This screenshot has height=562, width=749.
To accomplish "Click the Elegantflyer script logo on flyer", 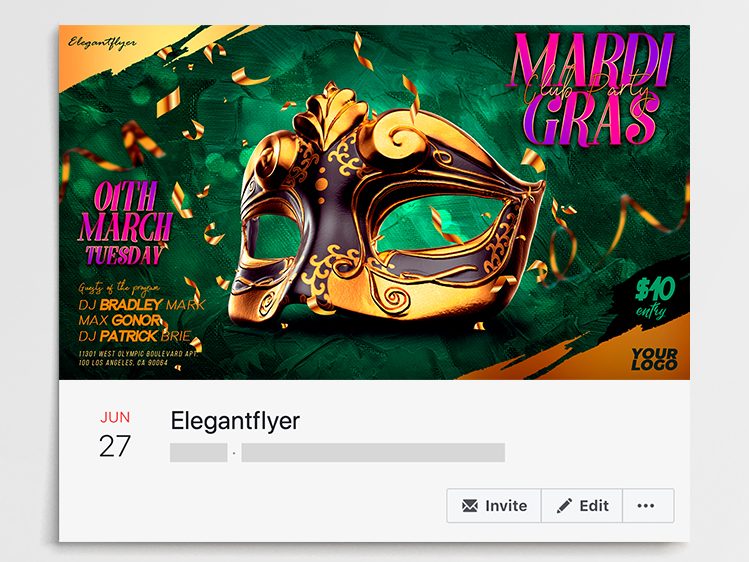I will coord(102,43).
